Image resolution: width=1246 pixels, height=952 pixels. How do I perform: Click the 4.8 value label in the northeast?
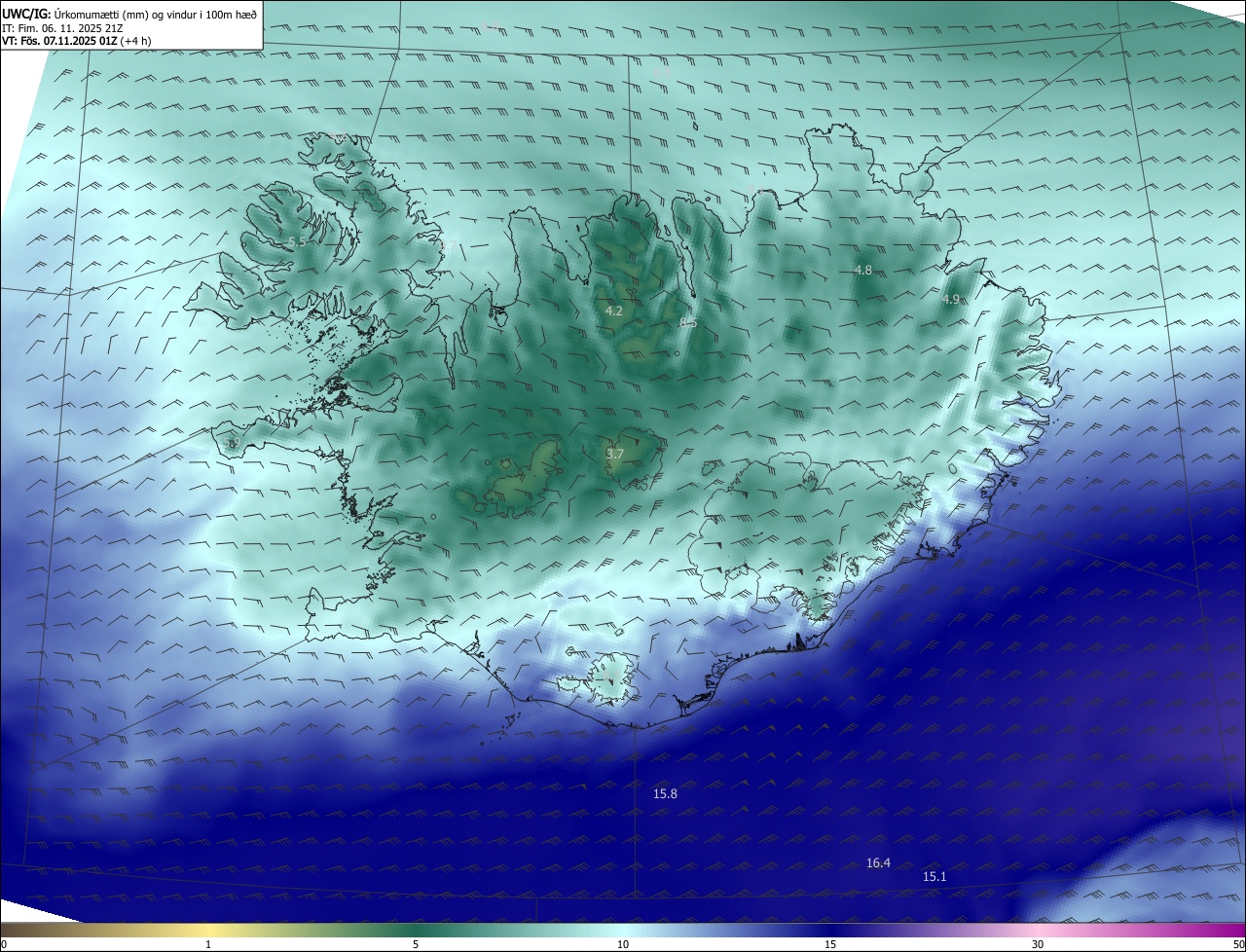863,270
